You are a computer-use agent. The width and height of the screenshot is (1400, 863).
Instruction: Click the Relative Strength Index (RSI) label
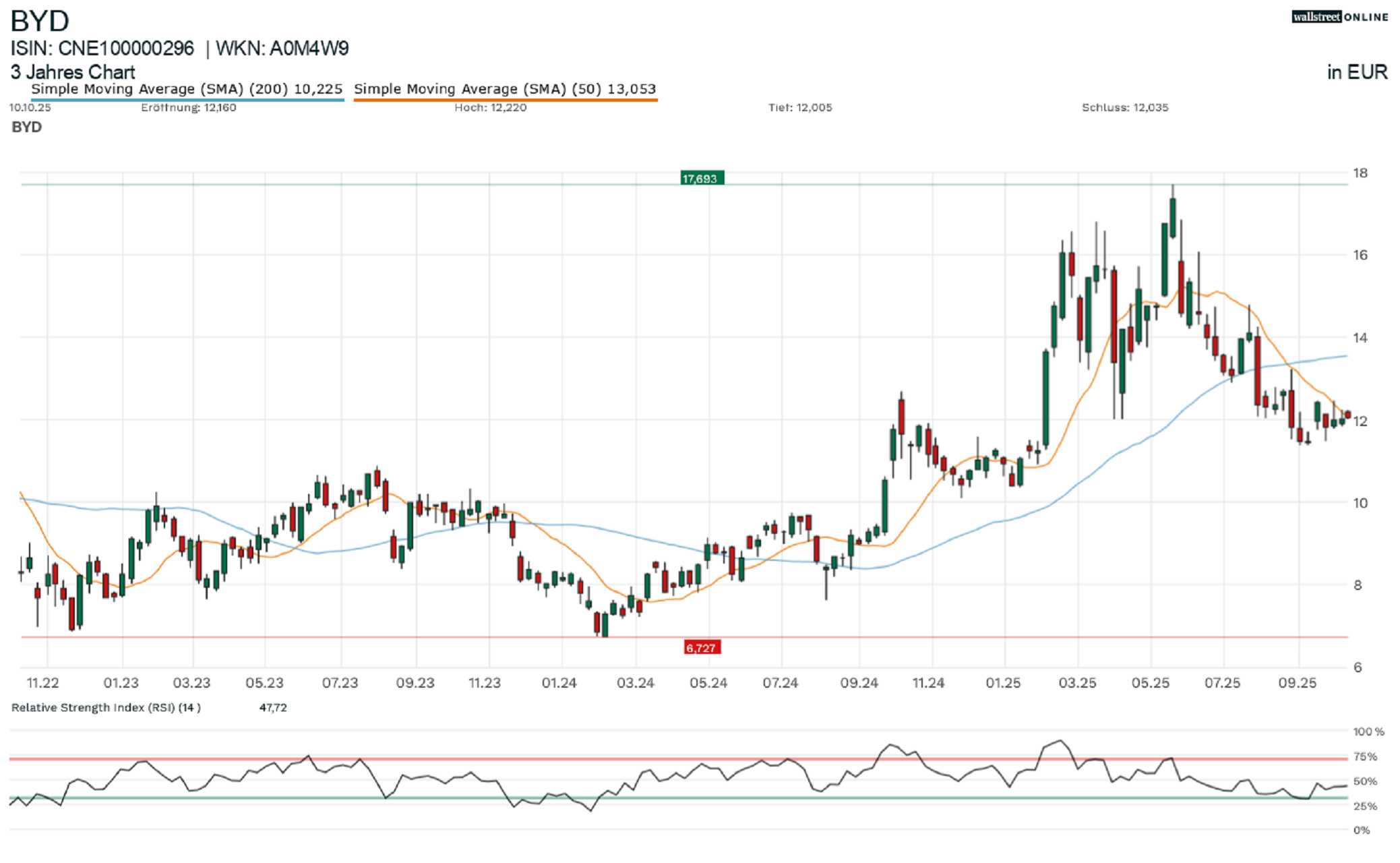pyautogui.click(x=106, y=707)
